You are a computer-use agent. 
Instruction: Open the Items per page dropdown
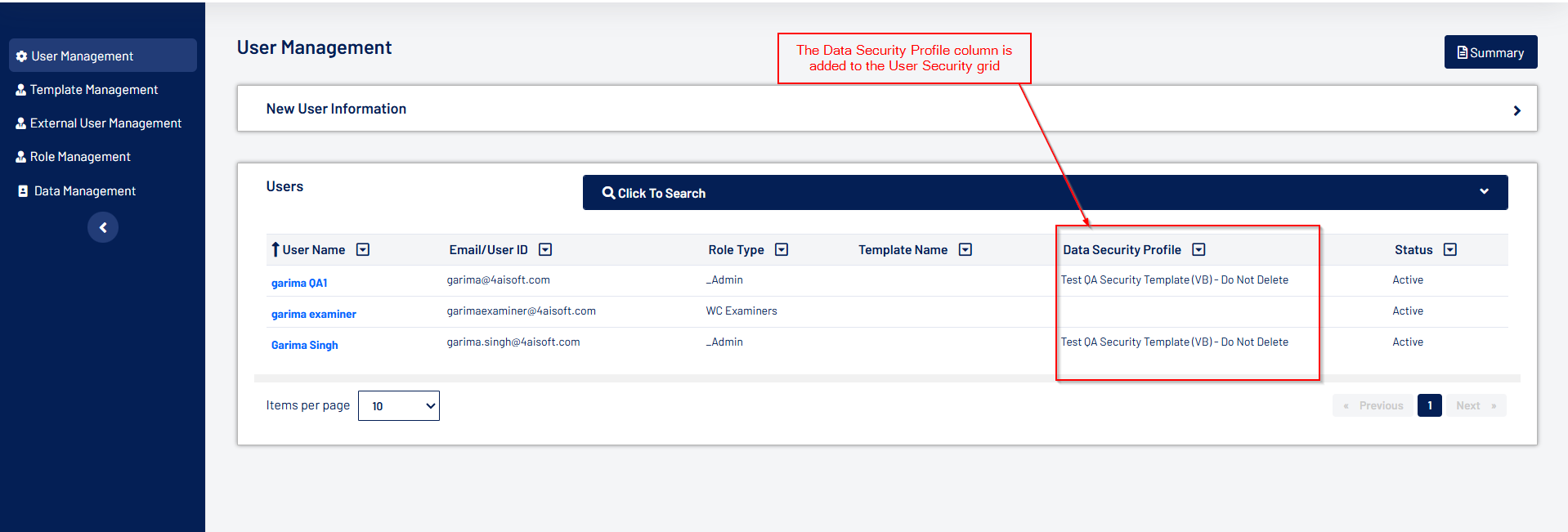399,405
